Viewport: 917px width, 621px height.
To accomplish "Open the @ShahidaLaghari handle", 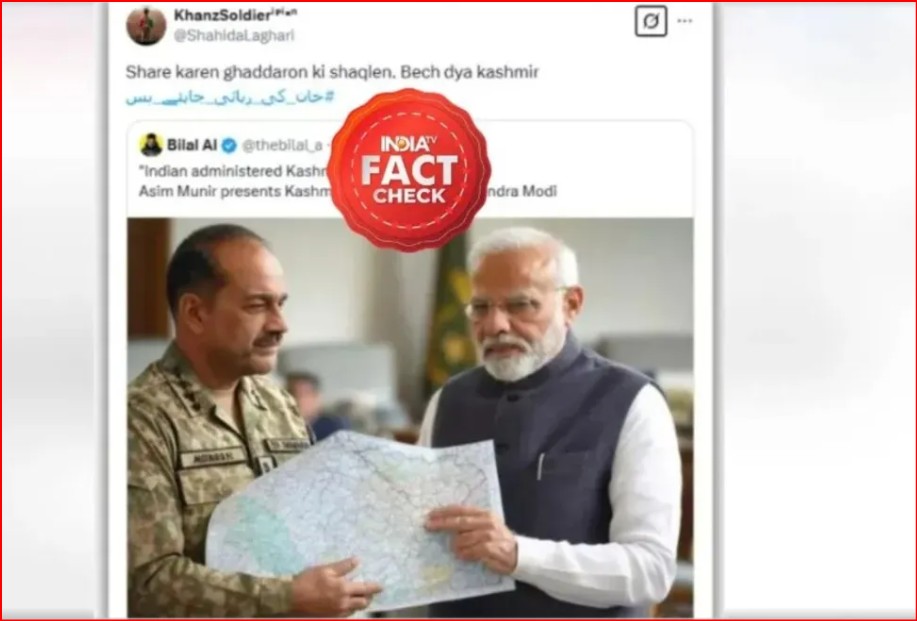I will coord(234,36).
